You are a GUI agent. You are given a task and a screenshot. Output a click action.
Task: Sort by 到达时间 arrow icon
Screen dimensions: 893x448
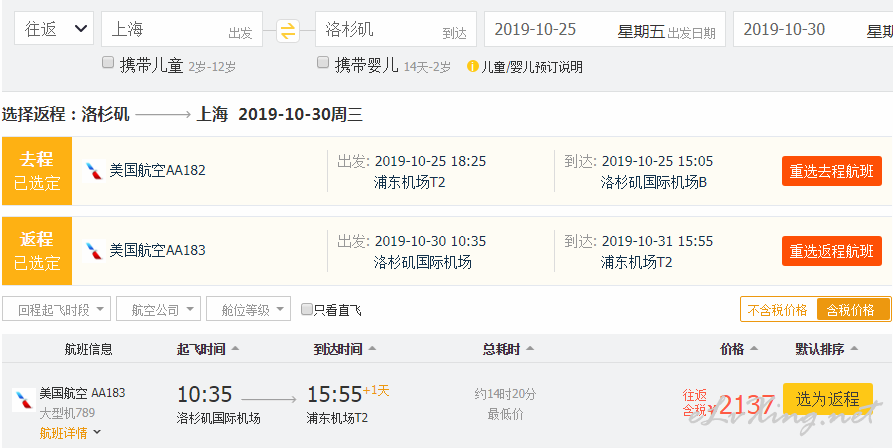(372, 349)
